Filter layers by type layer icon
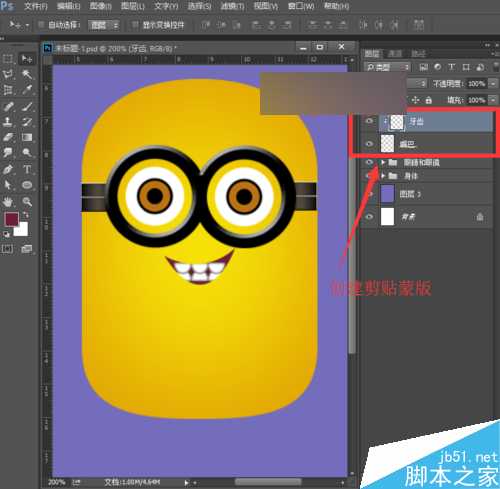The image size is (500, 489). click(x=452, y=67)
